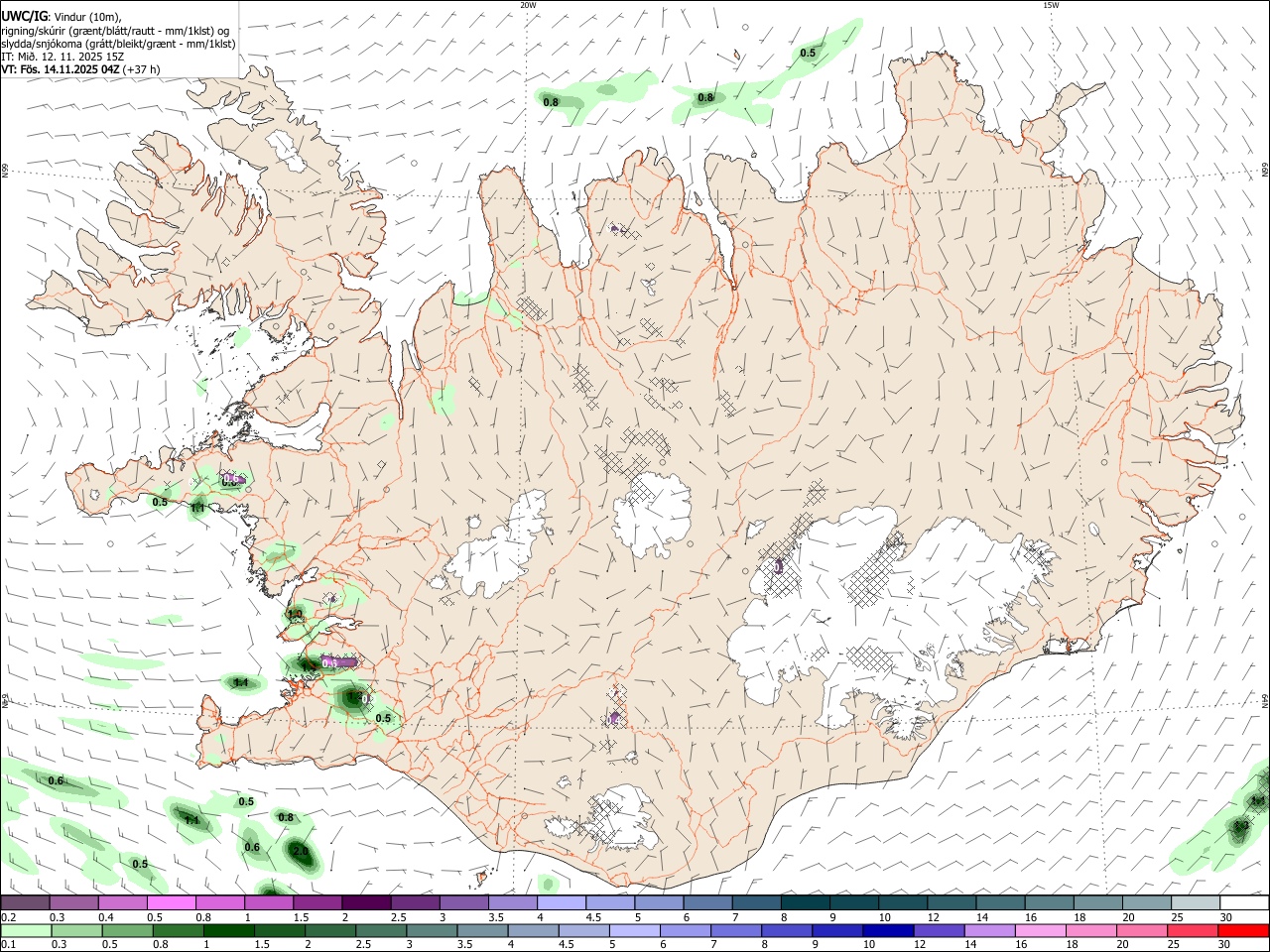Screen dimensions: 1270x952
Task: Pick the bright pink 0.5 swatch in upper legend
Action: [x=172, y=902]
